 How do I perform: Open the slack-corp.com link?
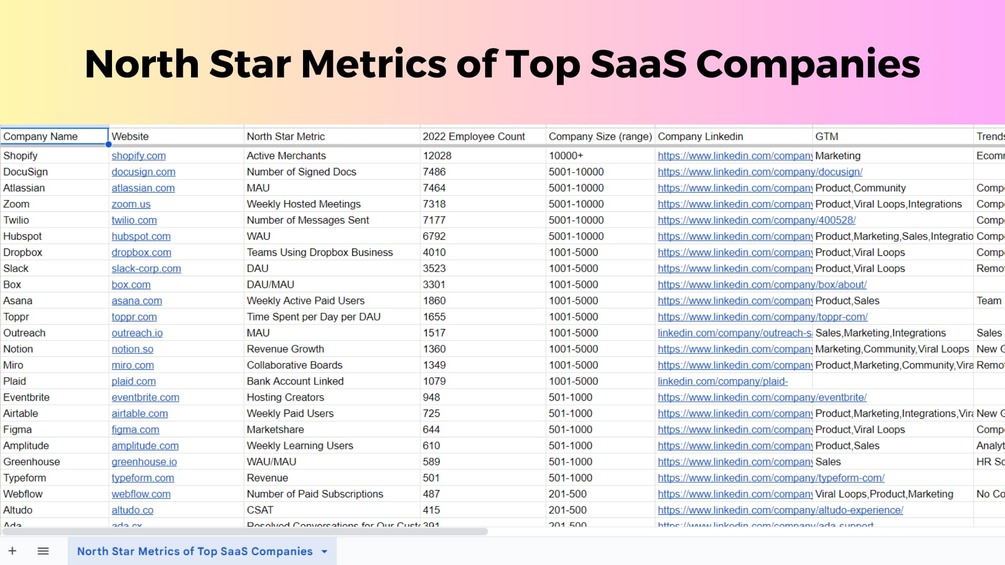pyautogui.click(x=146, y=268)
